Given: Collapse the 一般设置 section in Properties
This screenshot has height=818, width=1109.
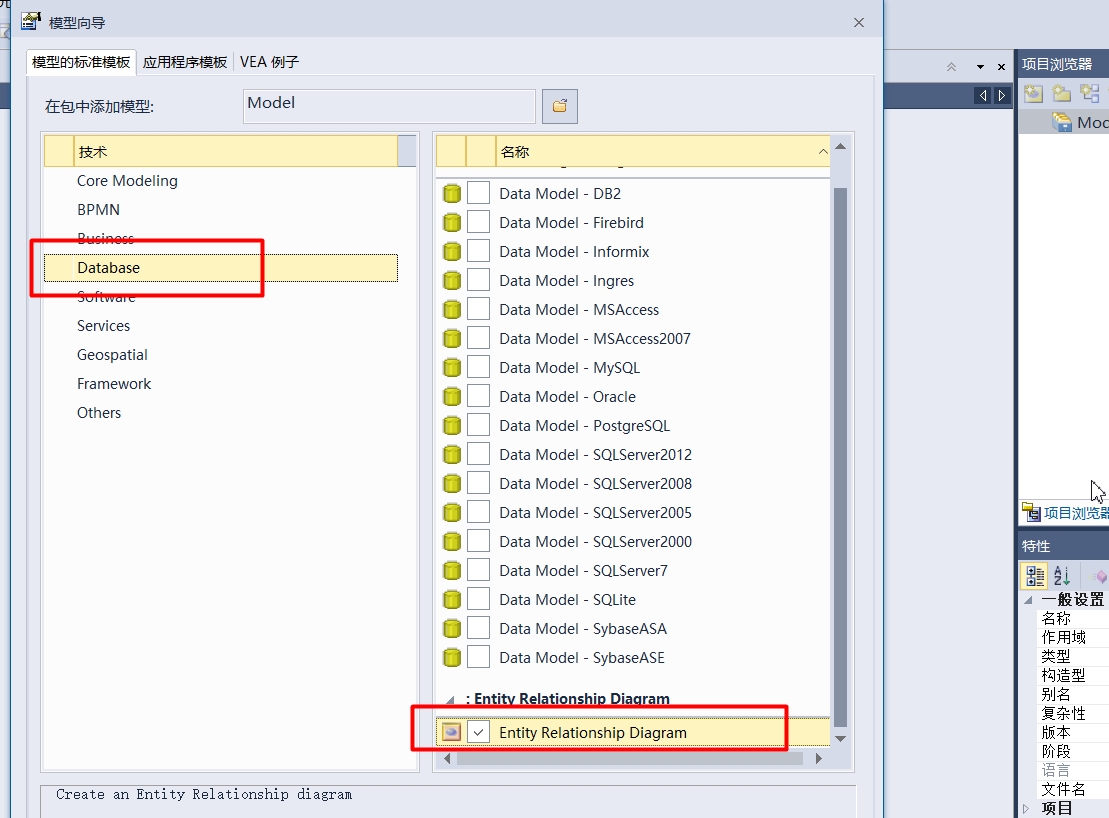Looking at the screenshot, I should tap(1028, 598).
